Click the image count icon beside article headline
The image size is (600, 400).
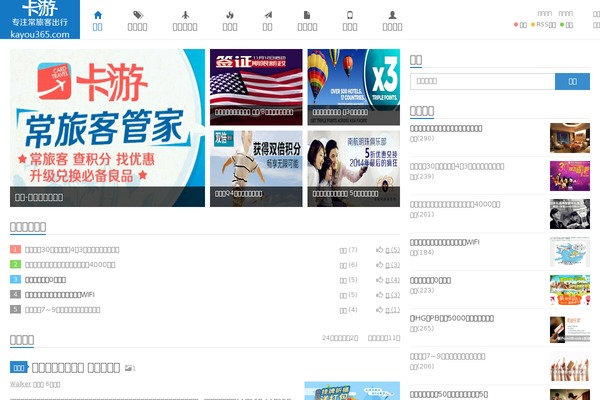[x=130, y=368]
